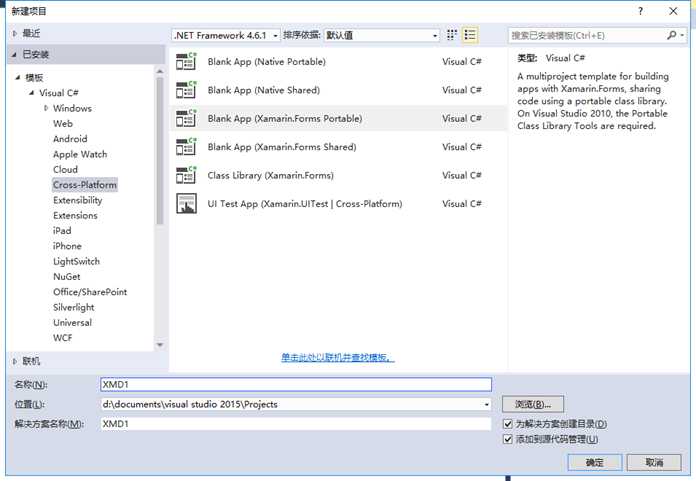Click the project name input field
The height and width of the screenshot is (481, 696).
point(296,384)
